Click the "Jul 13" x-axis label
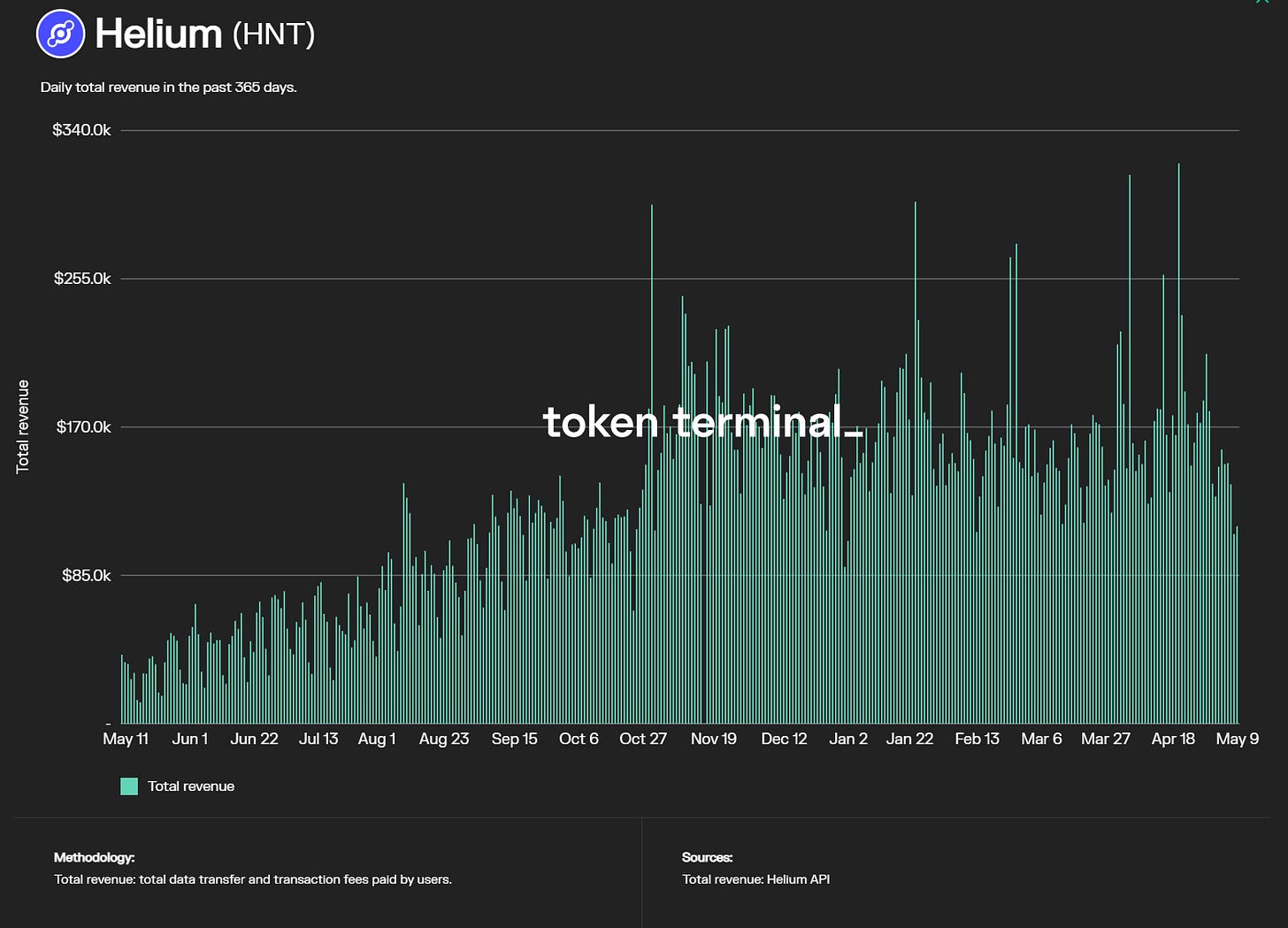 click(x=318, y=739)
